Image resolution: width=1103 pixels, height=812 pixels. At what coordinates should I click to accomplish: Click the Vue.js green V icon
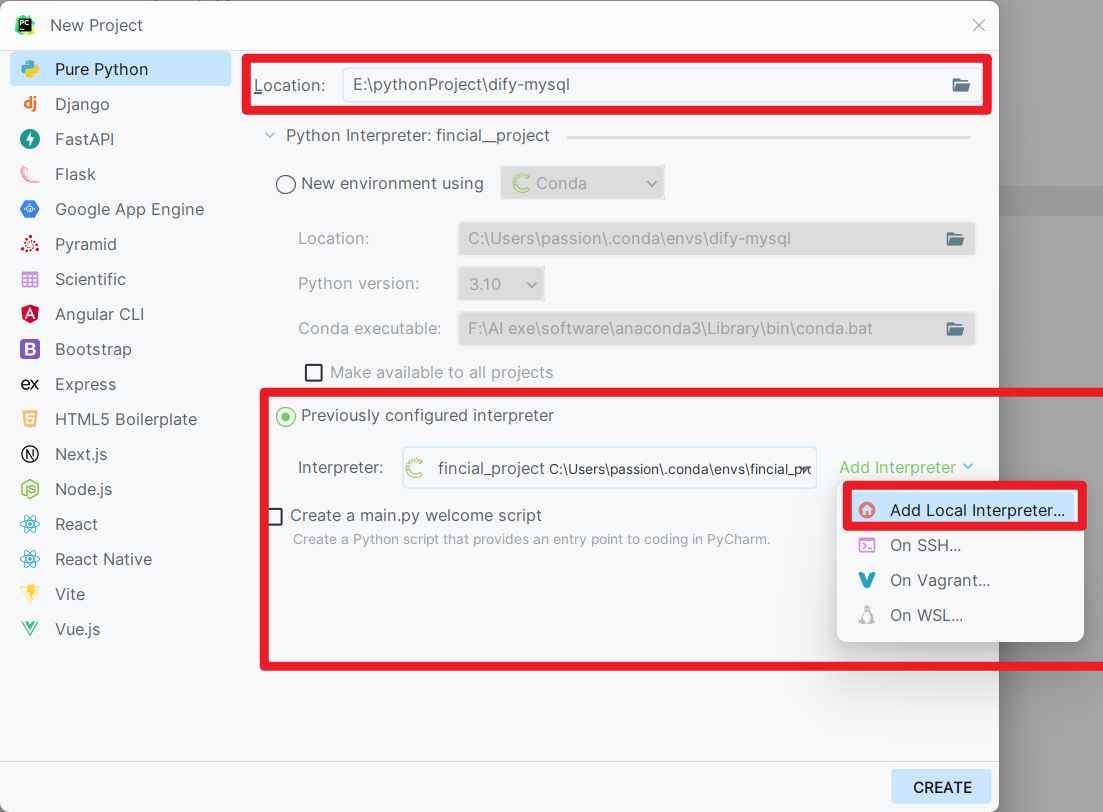[30, 628]
